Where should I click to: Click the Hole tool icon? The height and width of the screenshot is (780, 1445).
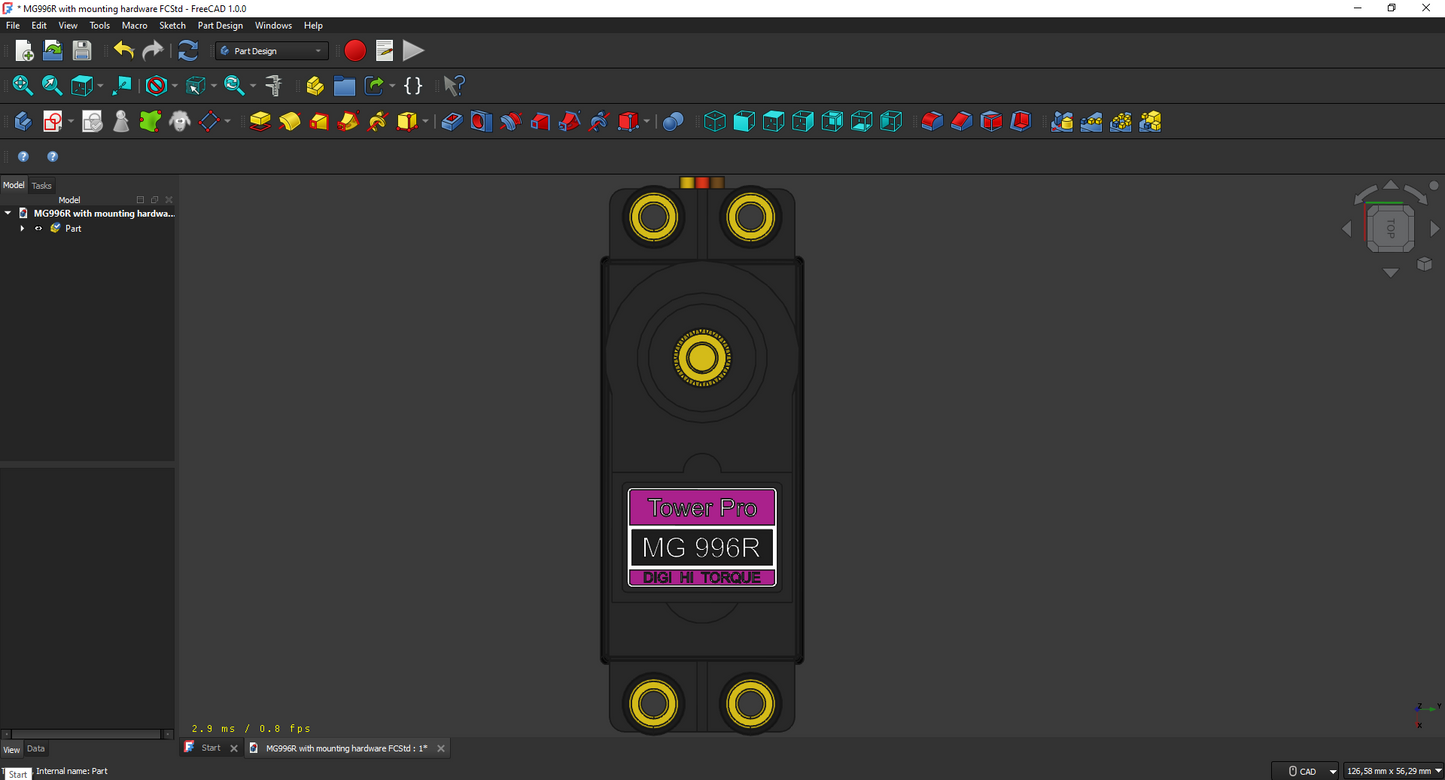pos(481,121)
